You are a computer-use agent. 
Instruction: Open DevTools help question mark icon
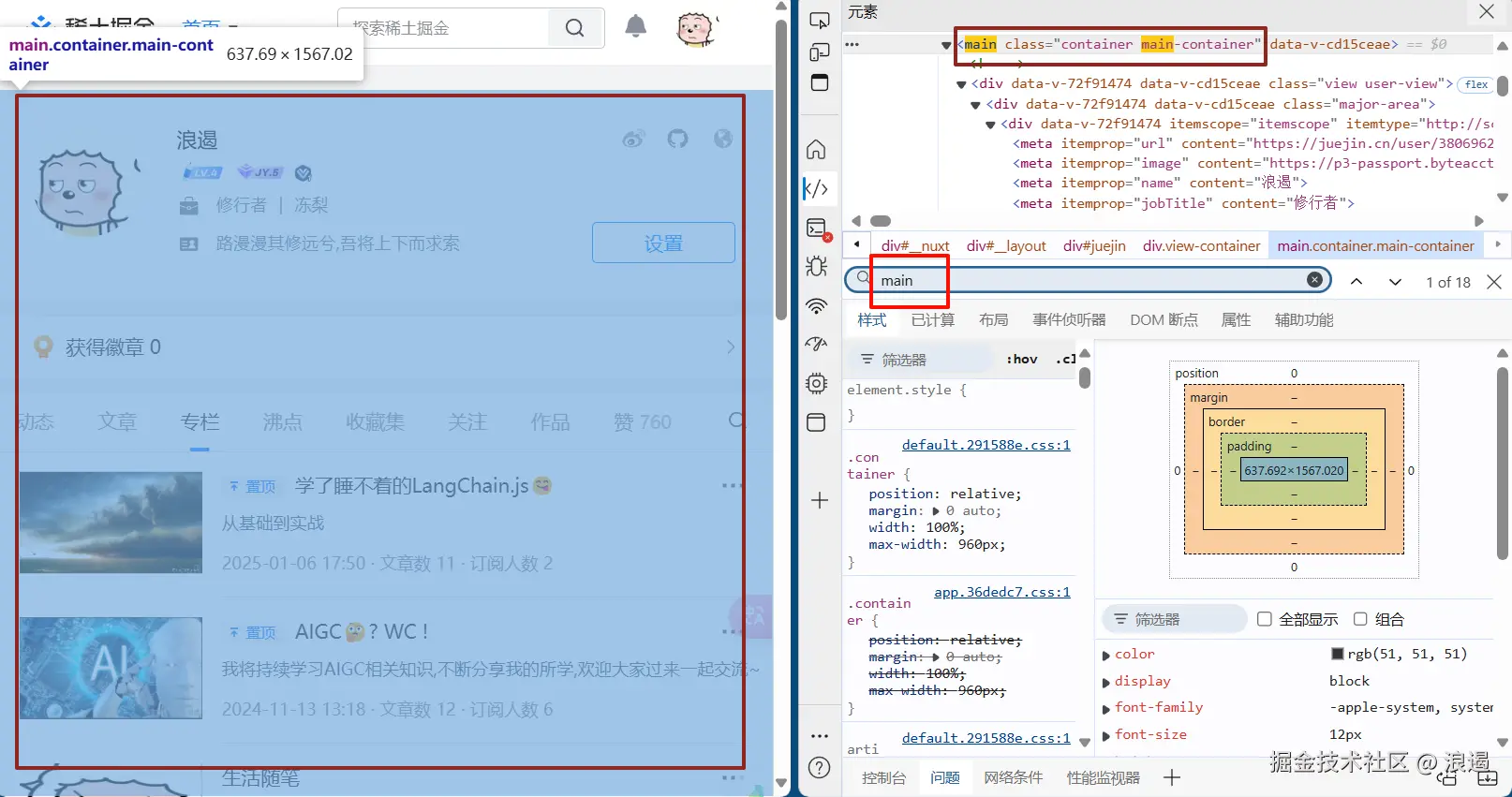pyautogui.click(x=820, y=768)
